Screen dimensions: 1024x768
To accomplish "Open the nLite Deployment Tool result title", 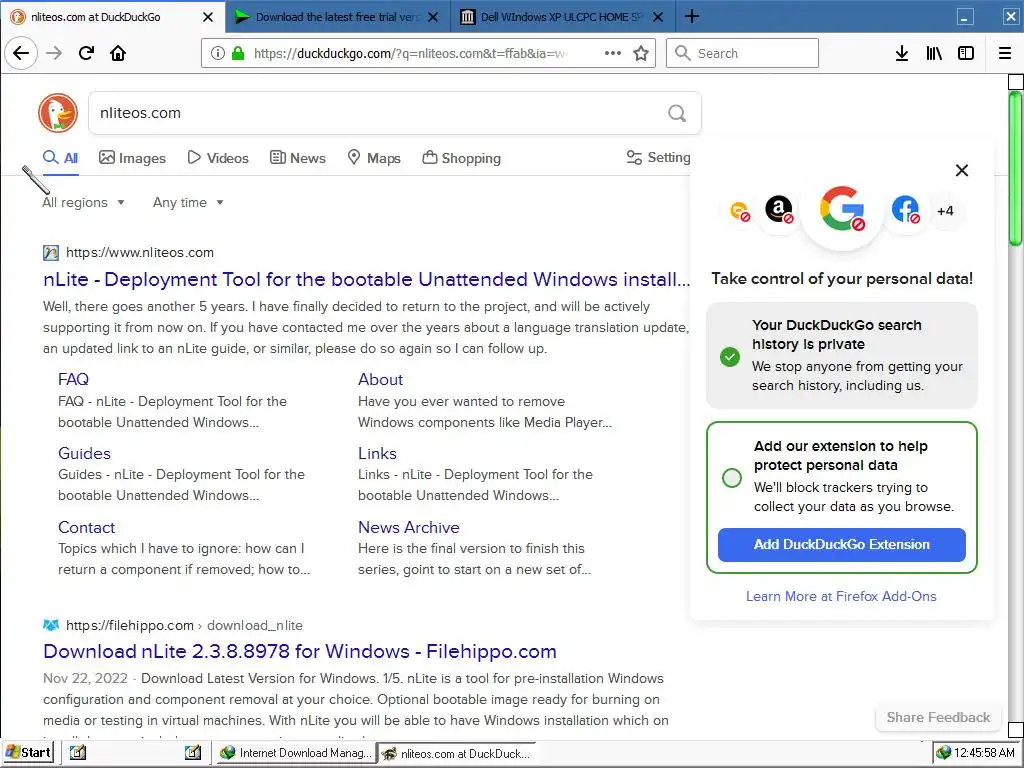I will 366,280.
